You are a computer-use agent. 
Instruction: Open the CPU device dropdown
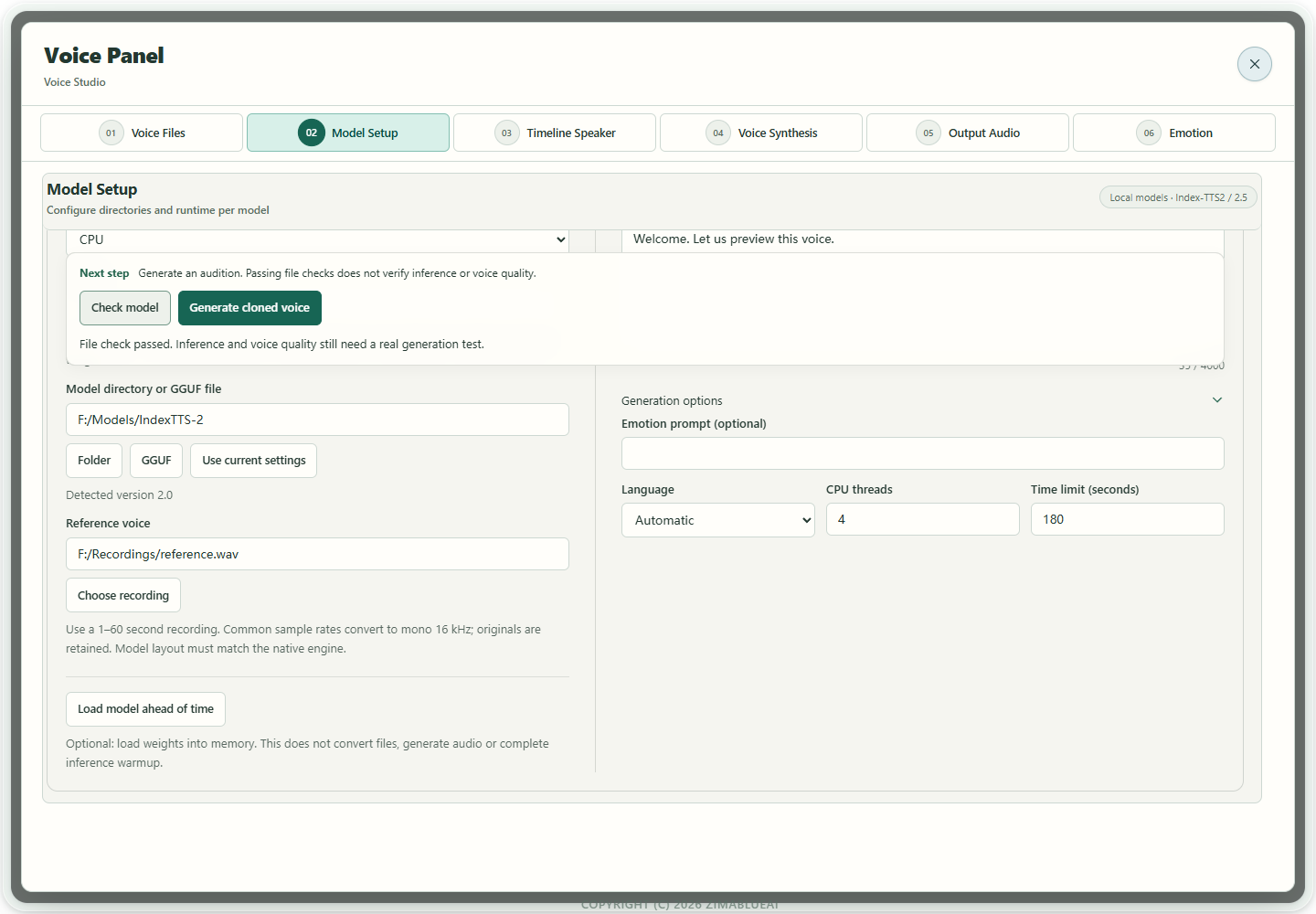coord(317,240)
